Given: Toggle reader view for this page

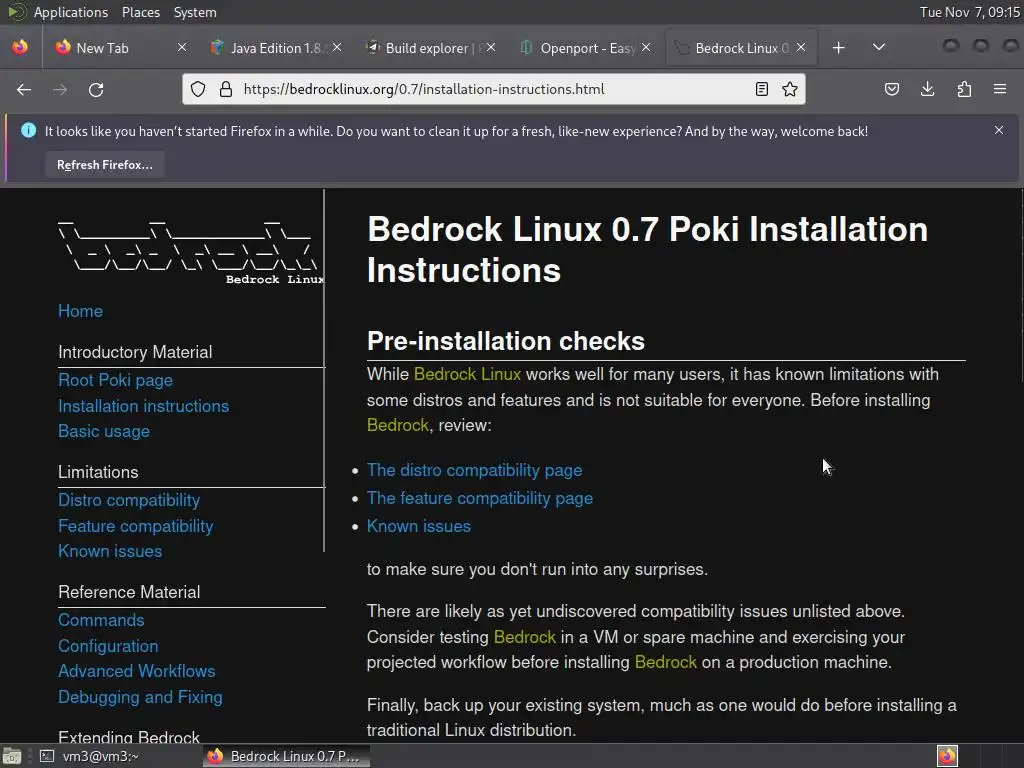Looking at the screenshot, I should (761, 89).
